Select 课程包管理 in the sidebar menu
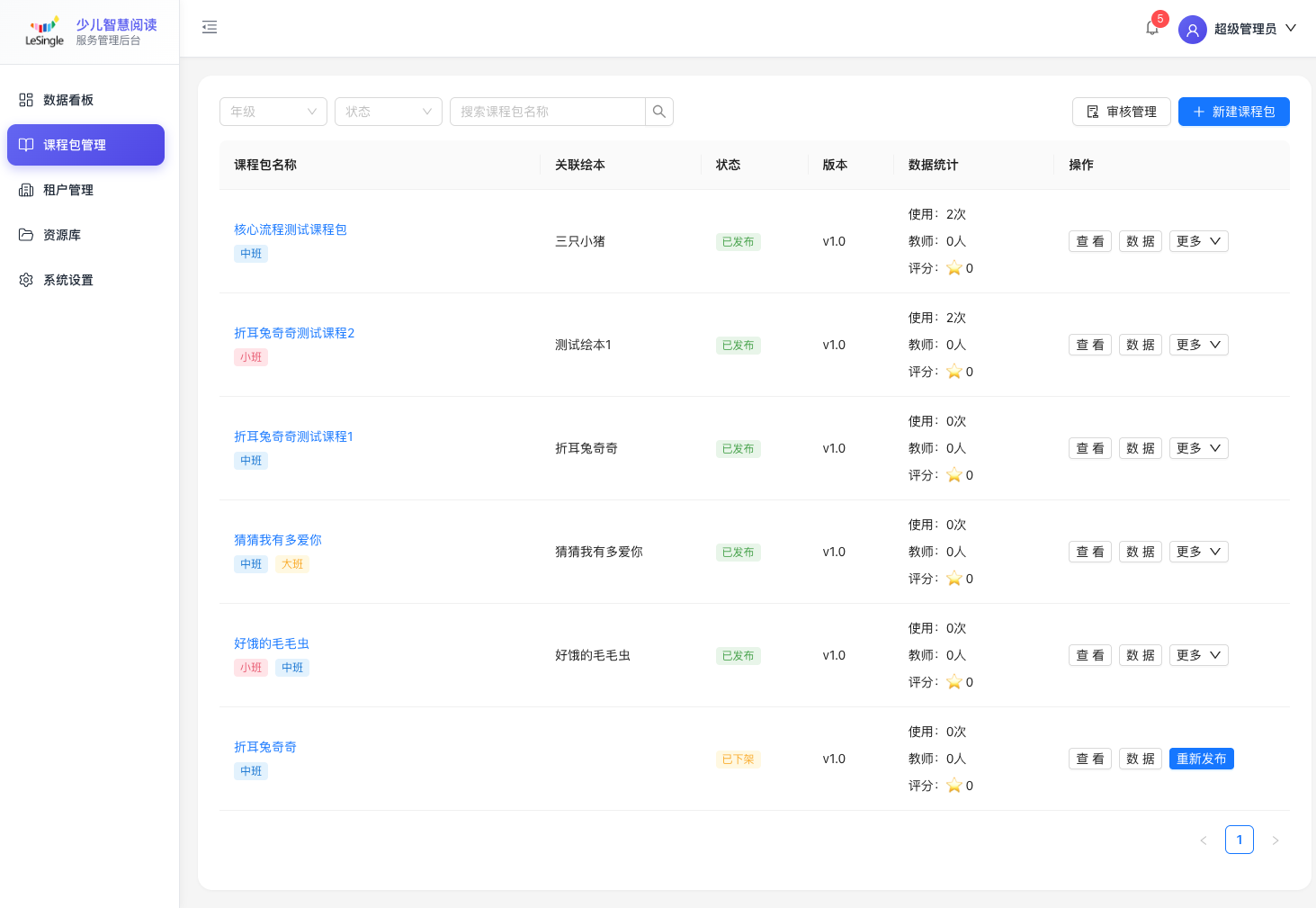Viewport: 1316px width, 908px height. pos(85,145)
